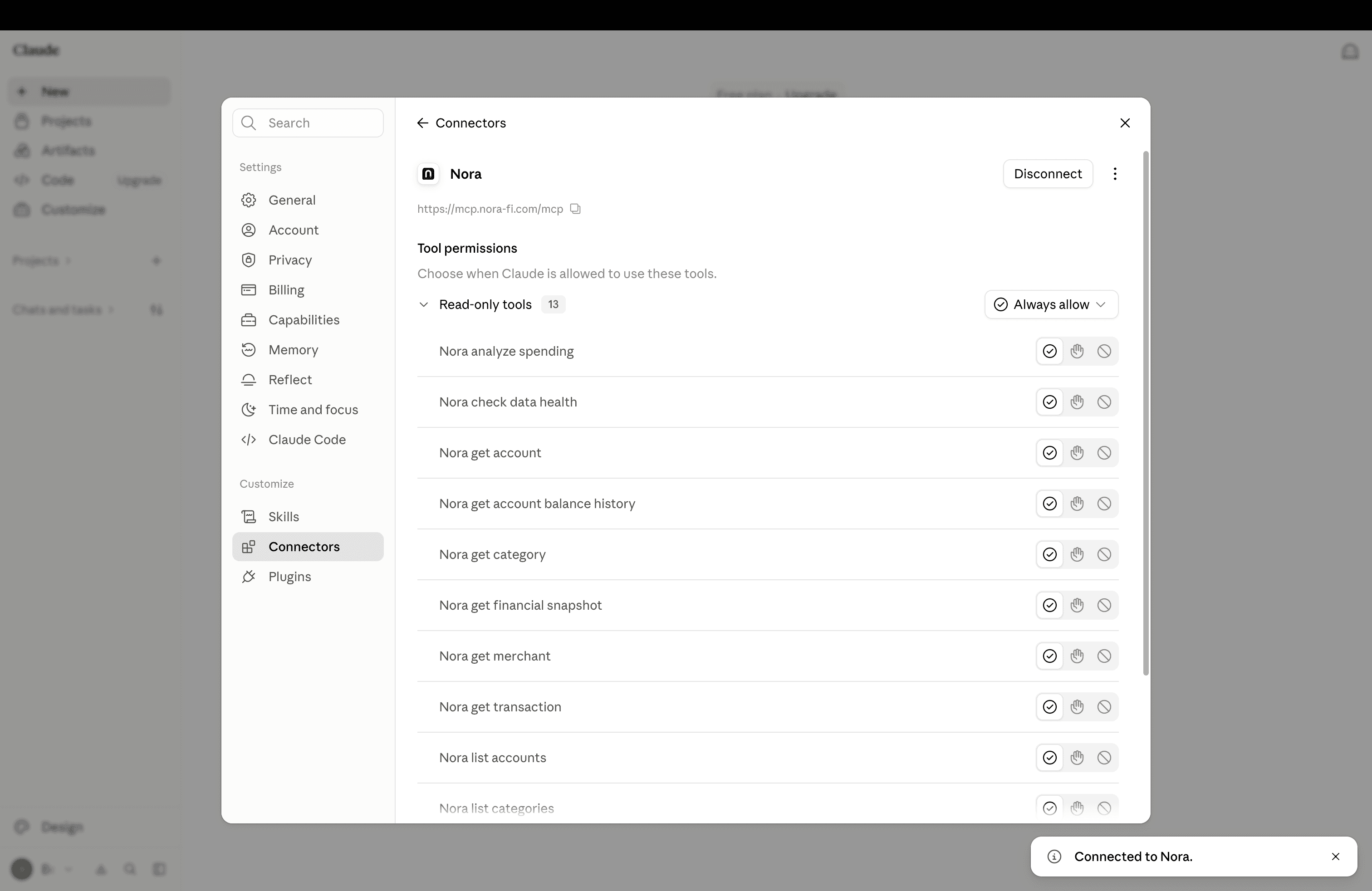The height and width of the screenshot is (891, 1372).
Task: Open Claude Code settings
Action: (308, 440)
